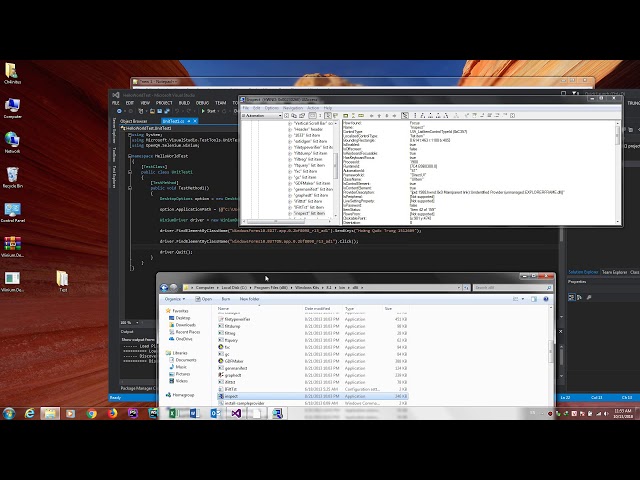Open the Automation mode dropdown in Inspect
This screenshot has width=640, height=480.
280,116
